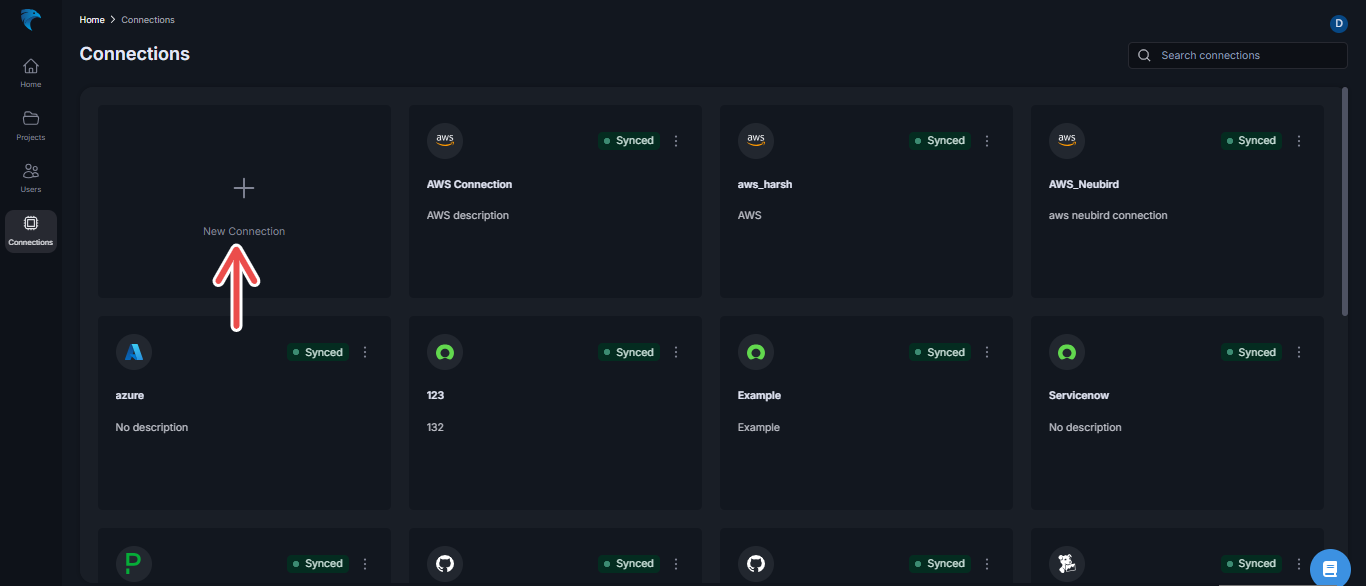Navigate to Home via the breadcrumb
1366x586 pixels.
pos(91,19)
